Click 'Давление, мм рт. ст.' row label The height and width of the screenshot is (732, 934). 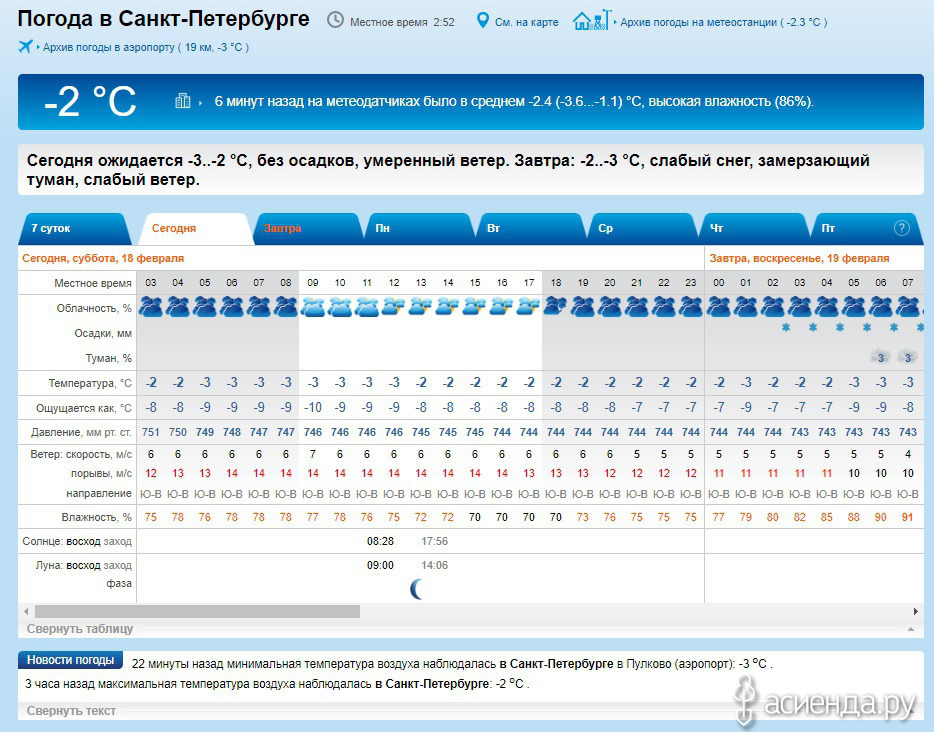point(82,432)
